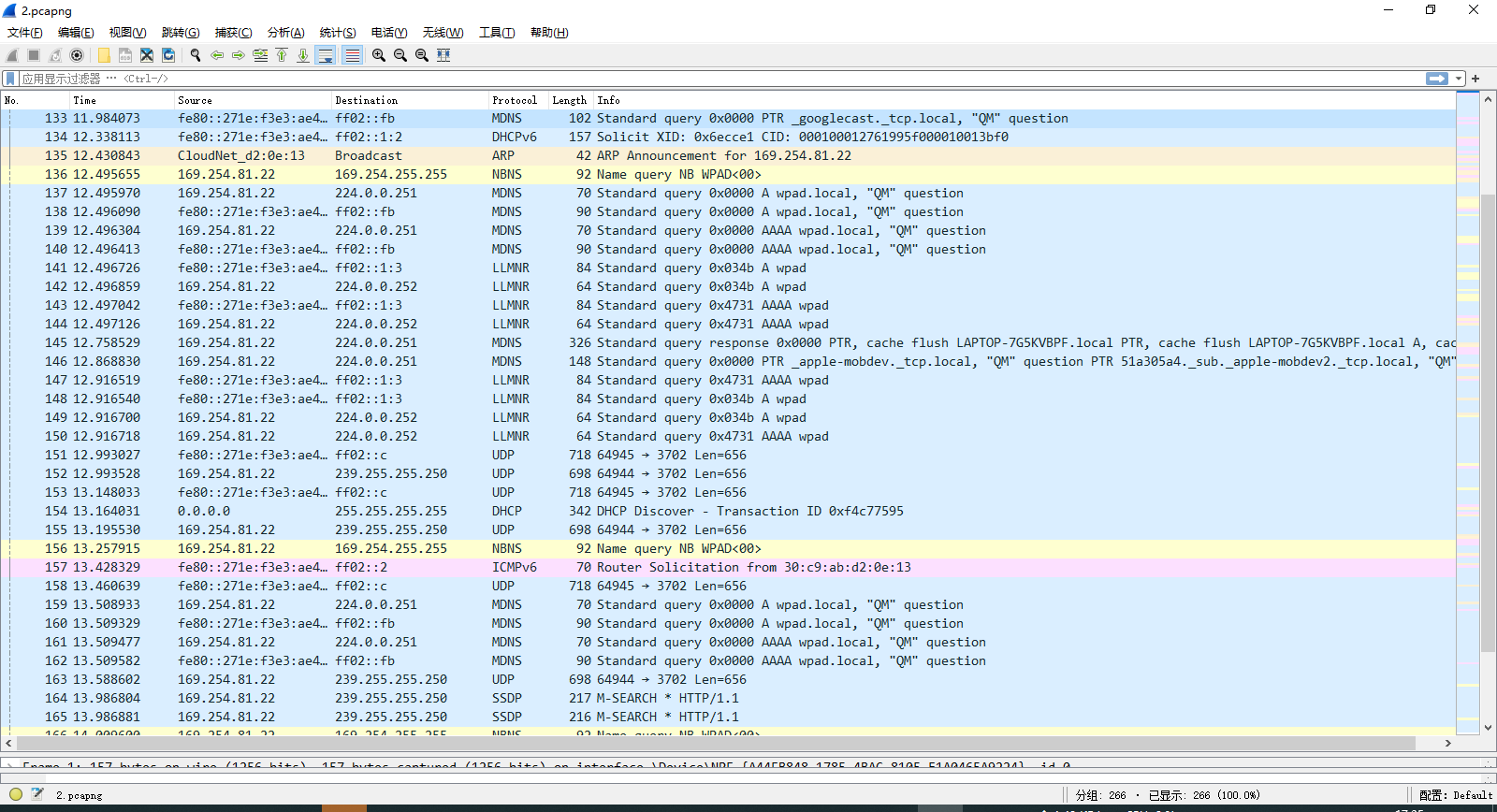Open the capture file properties edit icon
The image size is (1497, 812).
pos(37,794)
